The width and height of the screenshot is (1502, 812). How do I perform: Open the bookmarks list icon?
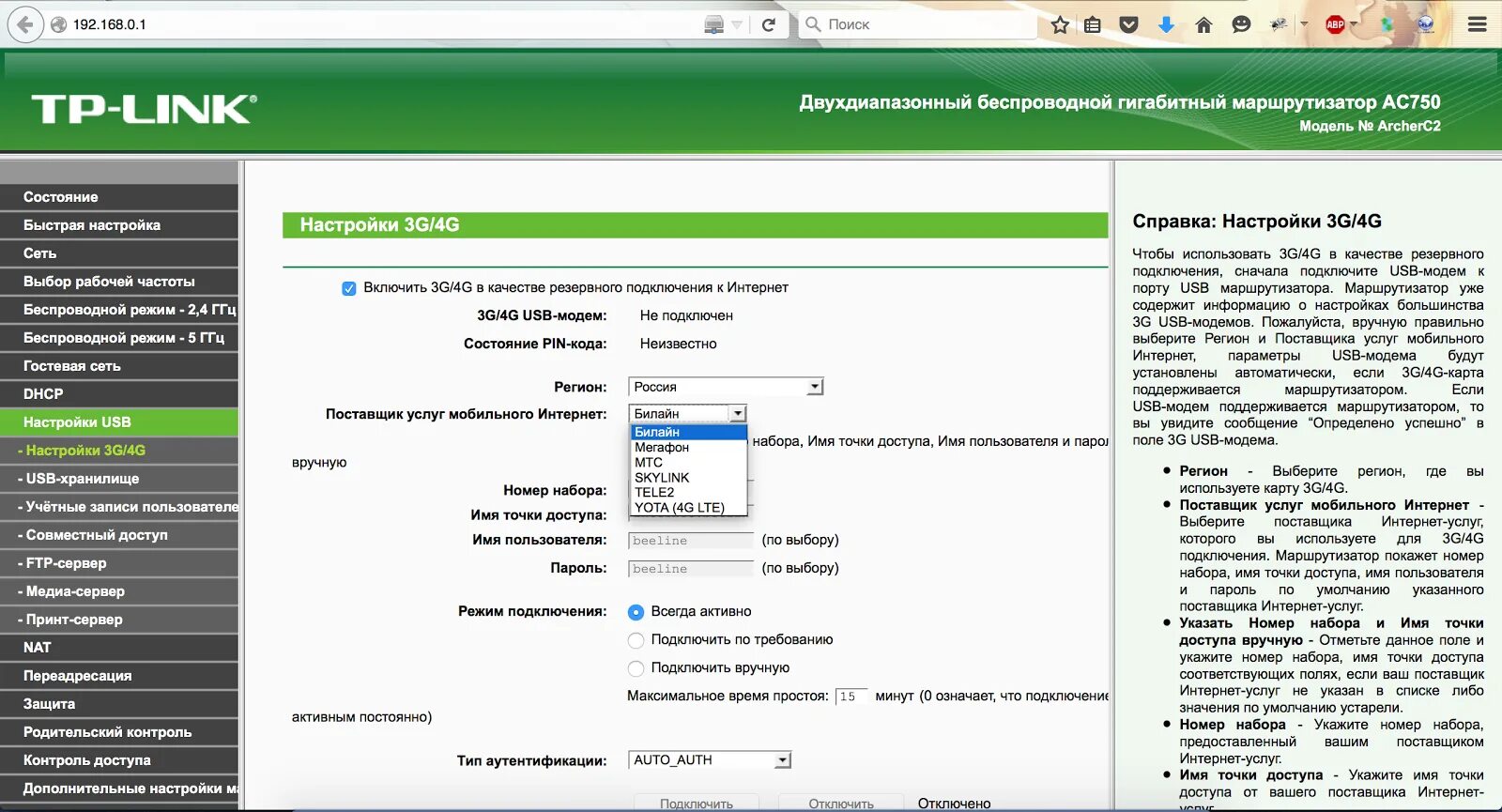tap(1093, 24)
